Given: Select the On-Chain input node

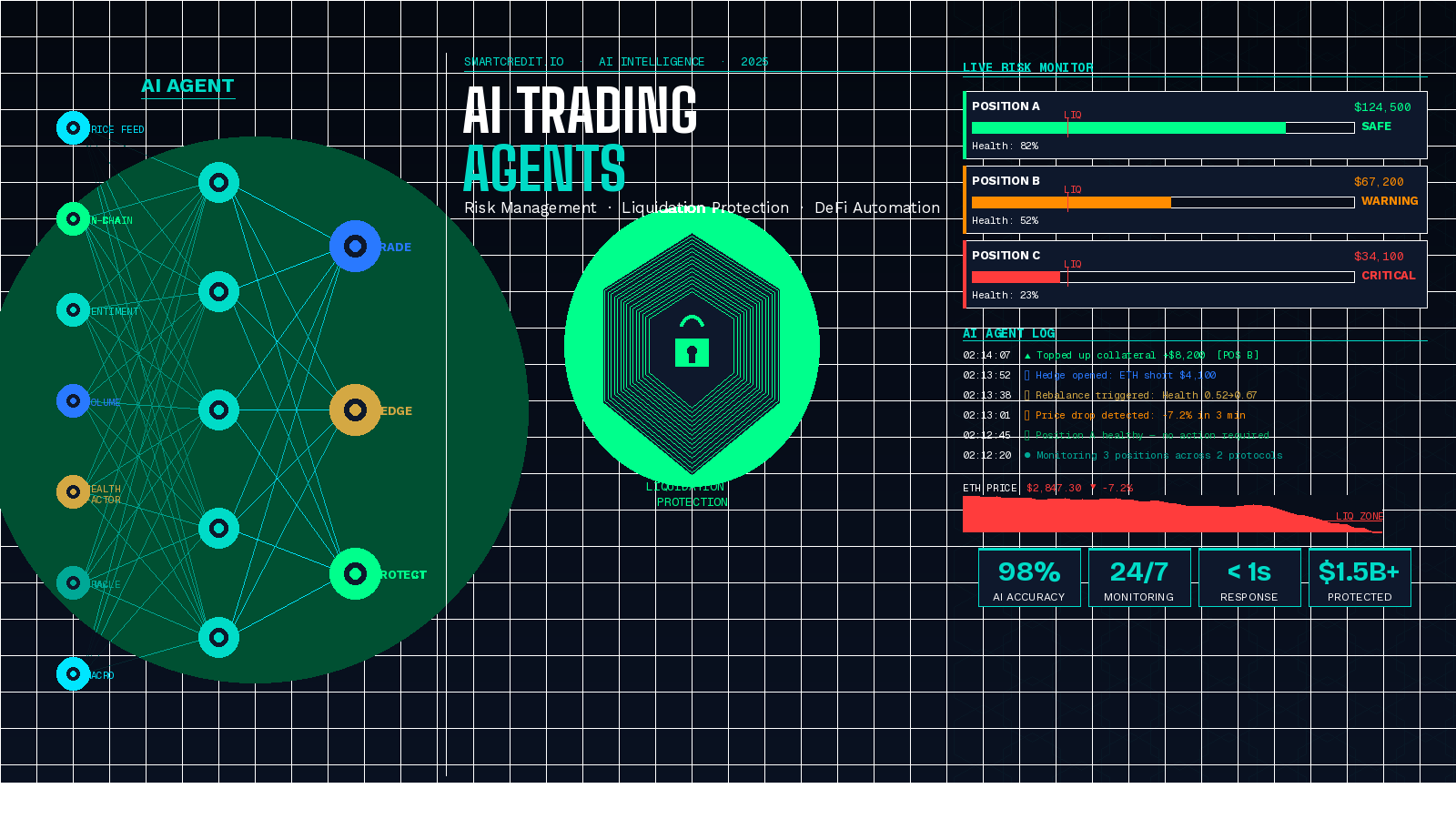Looking at the screenshot, I should [x=73, y=219].
